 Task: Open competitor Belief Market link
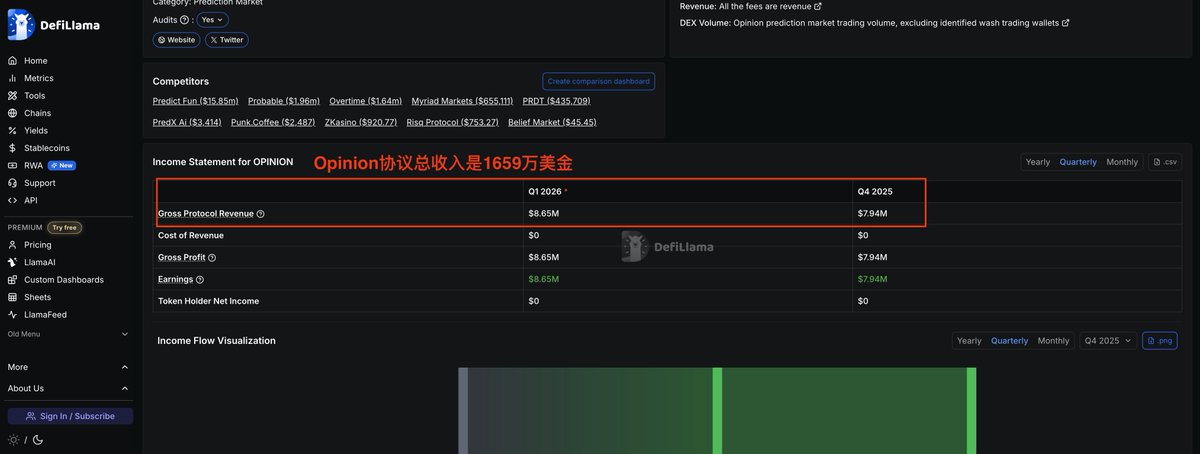pos(552,122)
